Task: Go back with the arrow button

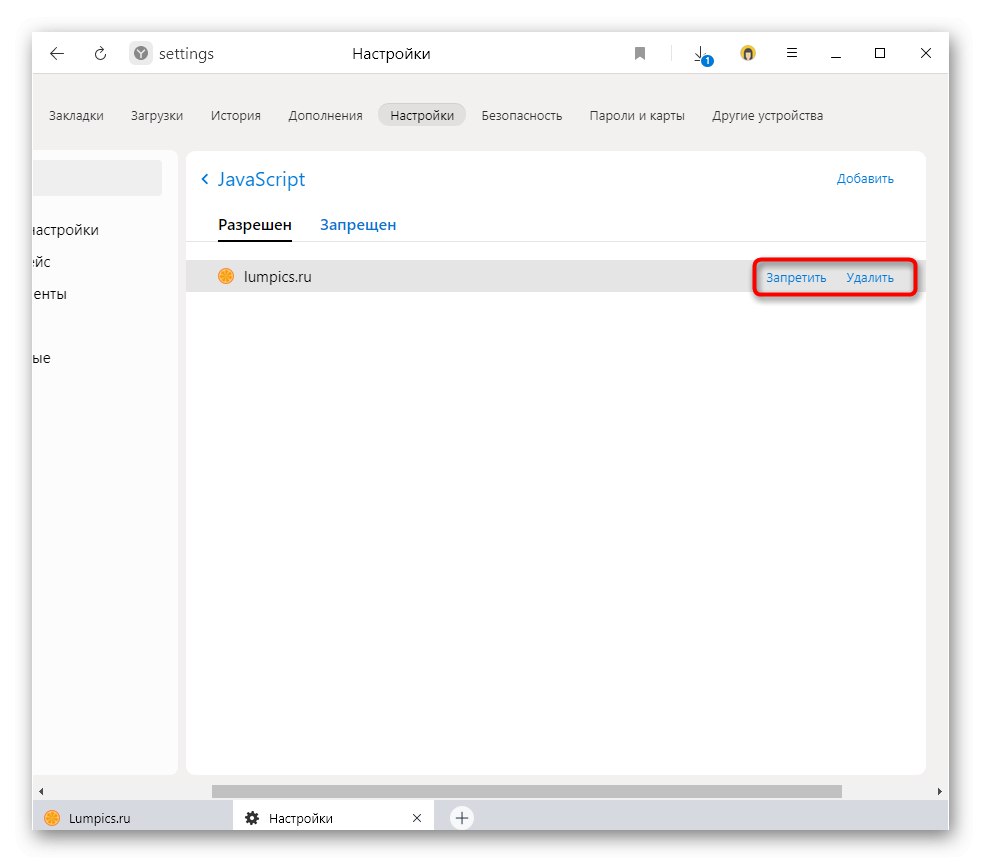Action: coord(57,54)
